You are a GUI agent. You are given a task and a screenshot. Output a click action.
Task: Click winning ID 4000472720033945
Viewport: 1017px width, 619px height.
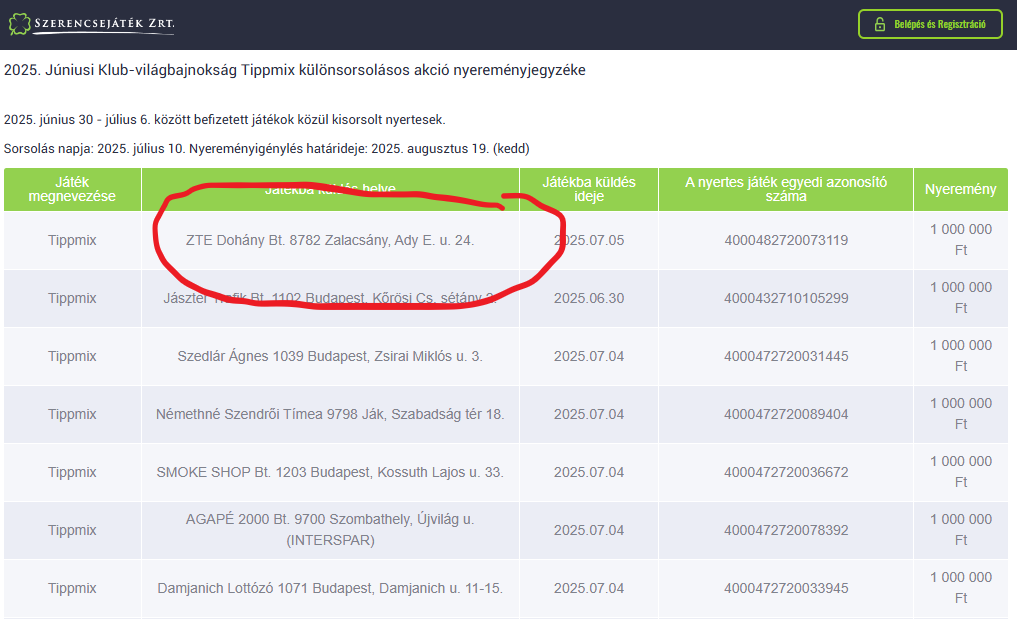coord(786,589)
